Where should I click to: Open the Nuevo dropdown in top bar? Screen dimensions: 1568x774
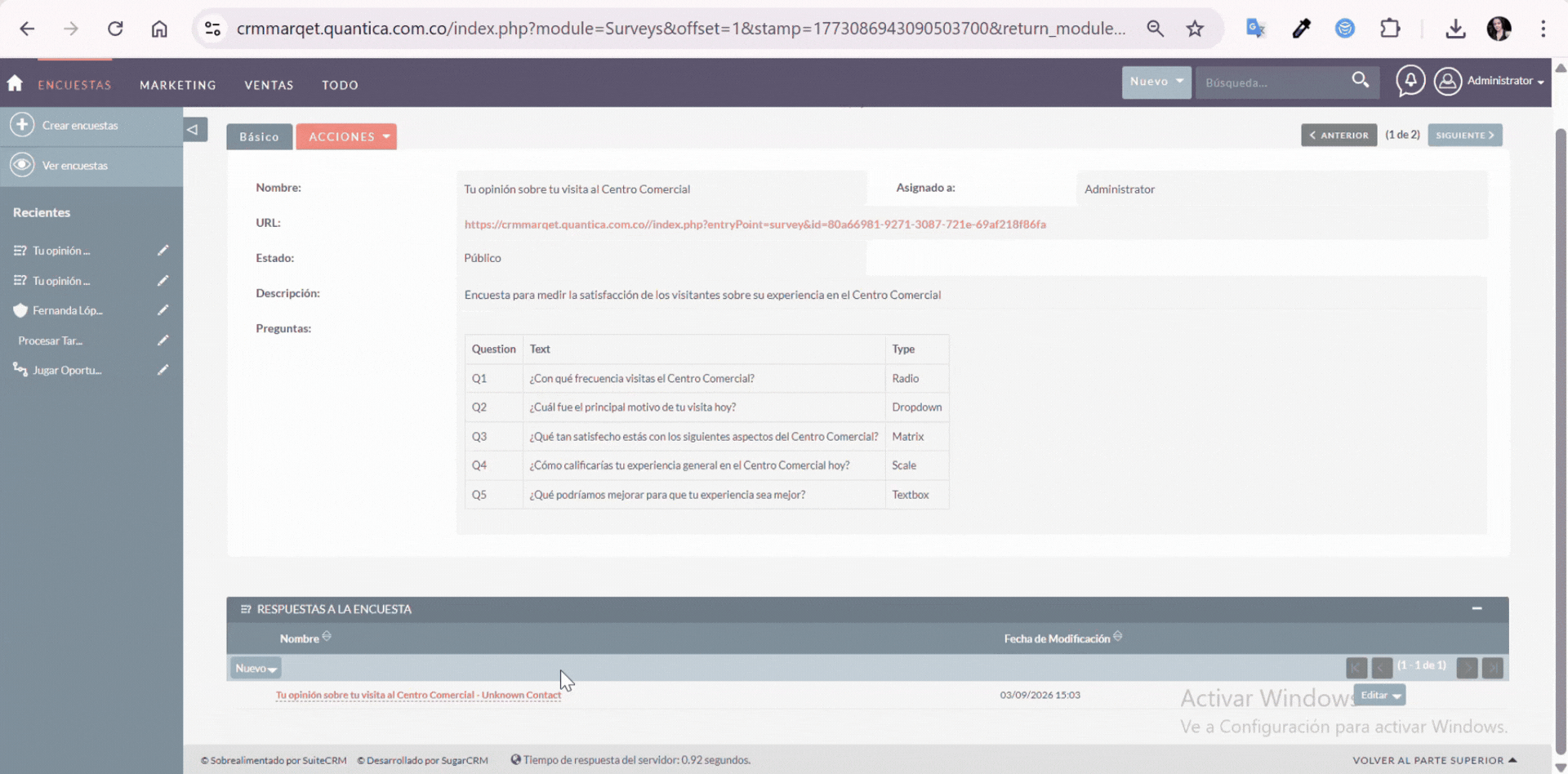point(1156,82)
